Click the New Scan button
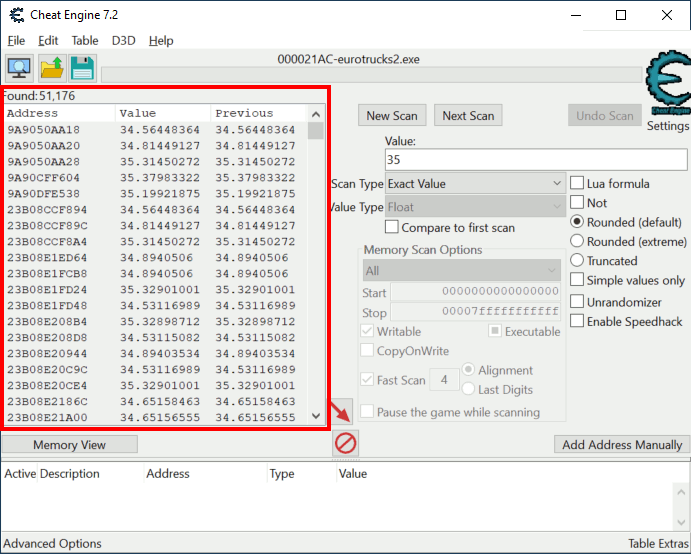Screen dimensions: 691x554 pos(392,115)
